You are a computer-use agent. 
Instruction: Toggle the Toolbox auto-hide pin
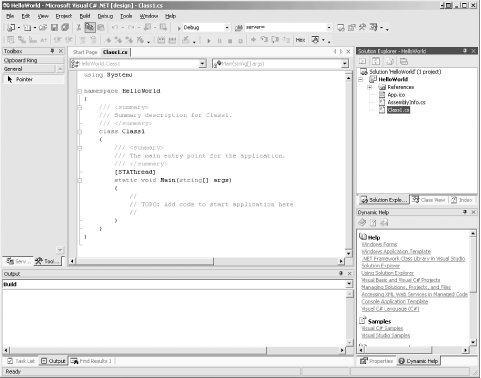point(52,51)
